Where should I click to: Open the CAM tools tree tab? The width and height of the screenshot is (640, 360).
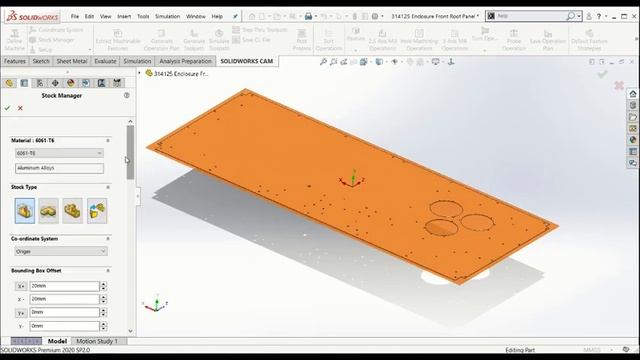point(117,83)
